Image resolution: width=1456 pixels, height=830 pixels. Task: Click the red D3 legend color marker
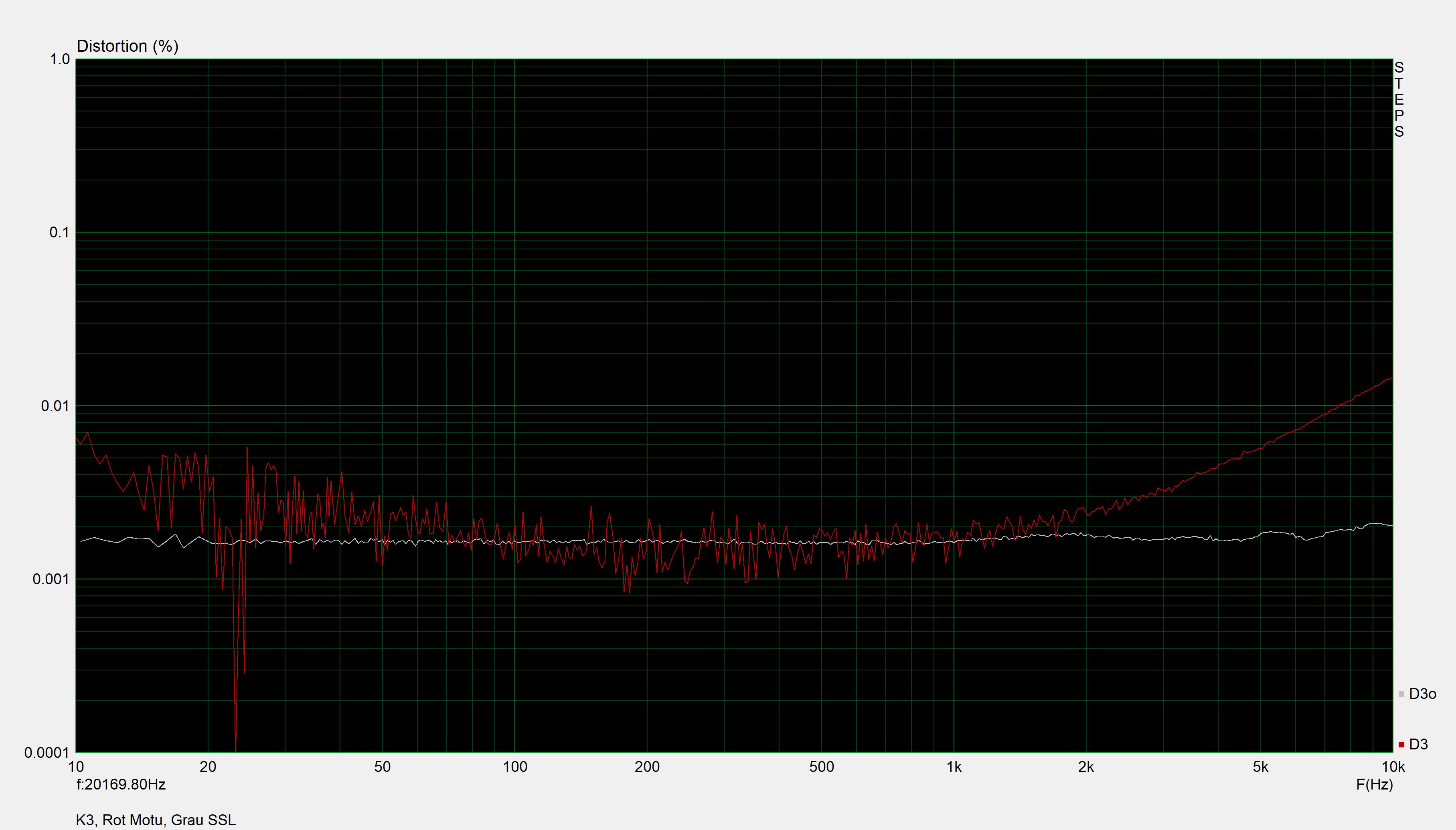(x=1401, y=745)
